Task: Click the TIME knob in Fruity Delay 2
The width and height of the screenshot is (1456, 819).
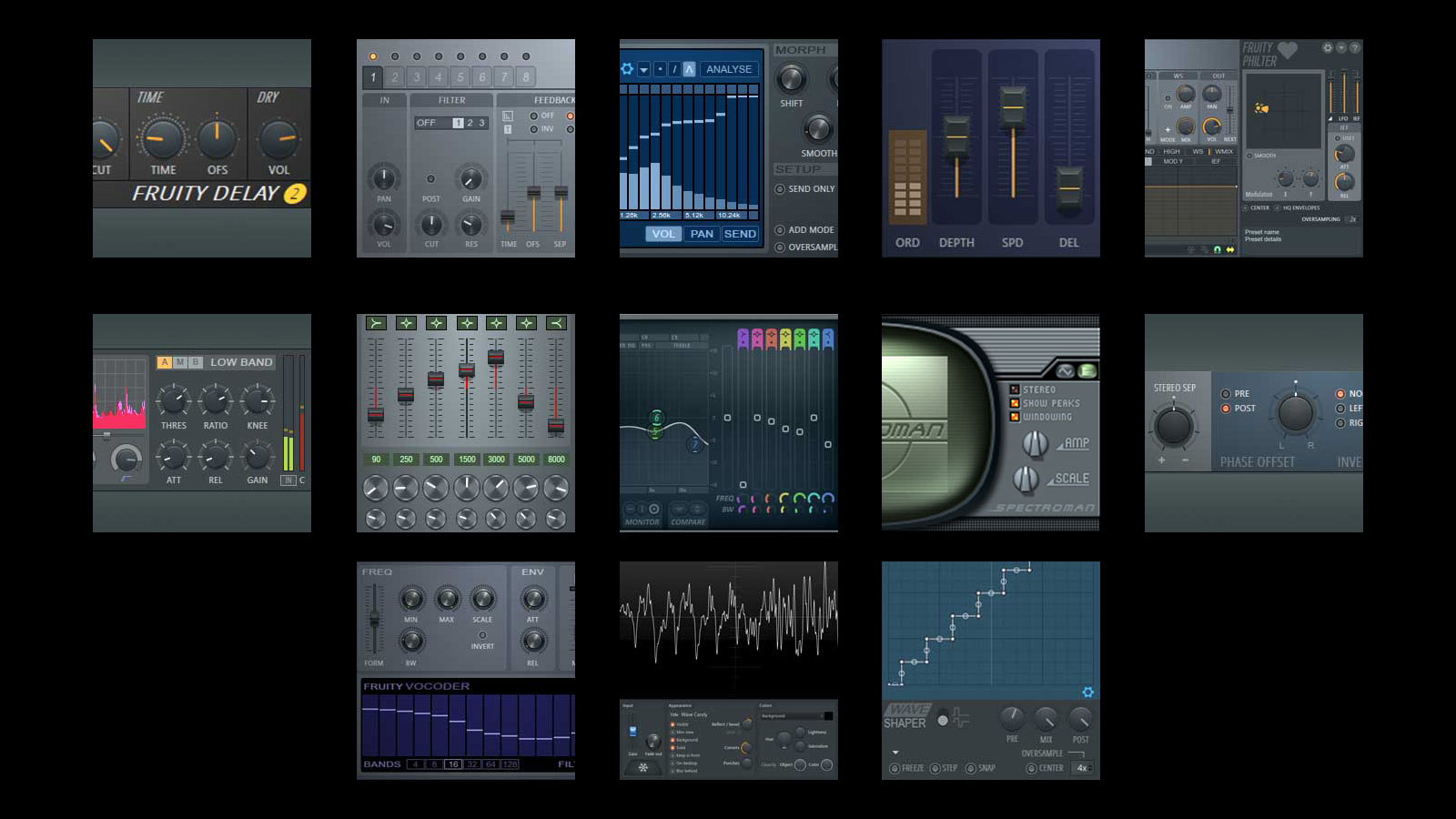Action: click(x=162, y=139)
